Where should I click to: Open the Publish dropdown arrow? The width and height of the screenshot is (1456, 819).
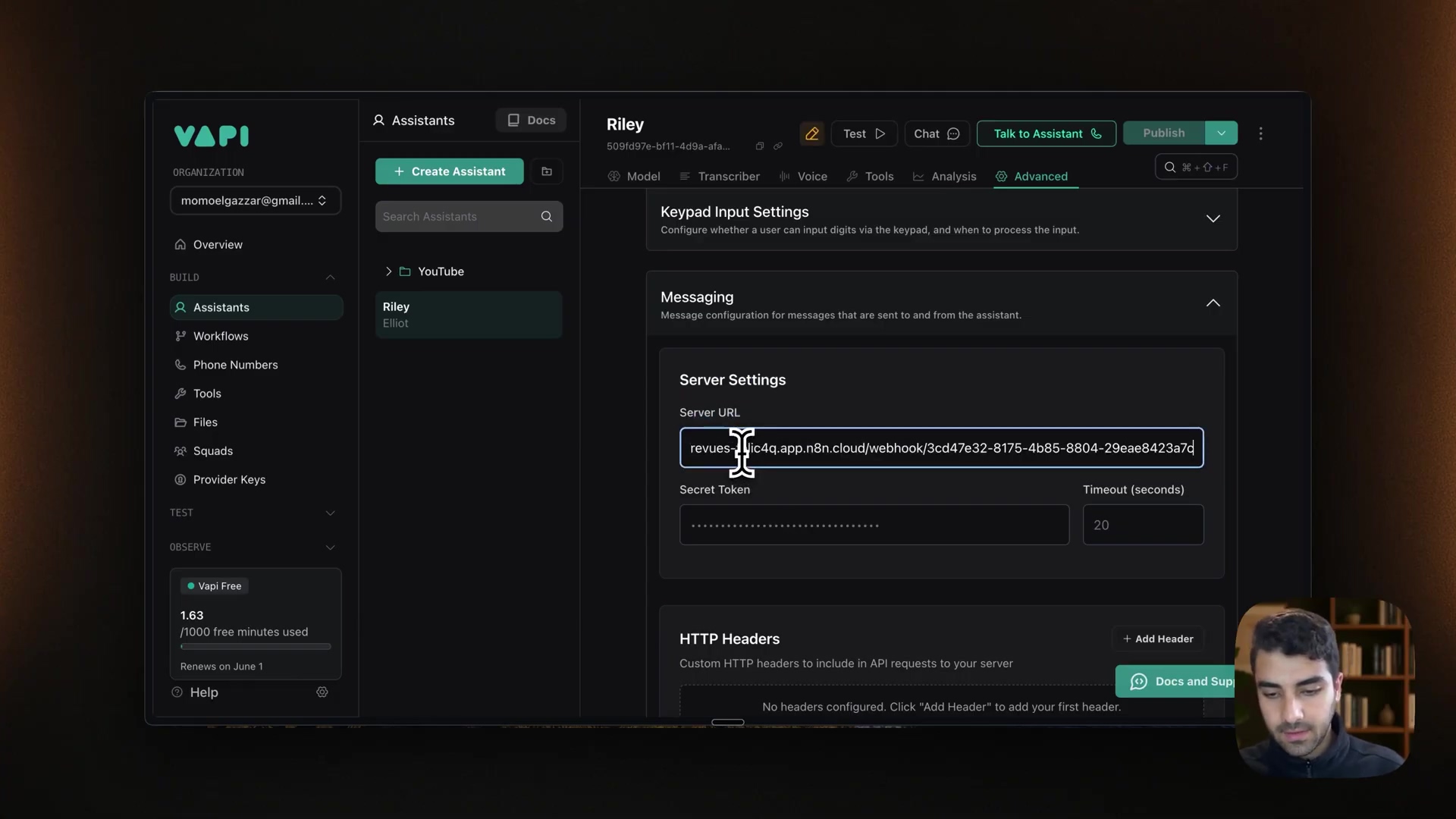coord(1221,133)
